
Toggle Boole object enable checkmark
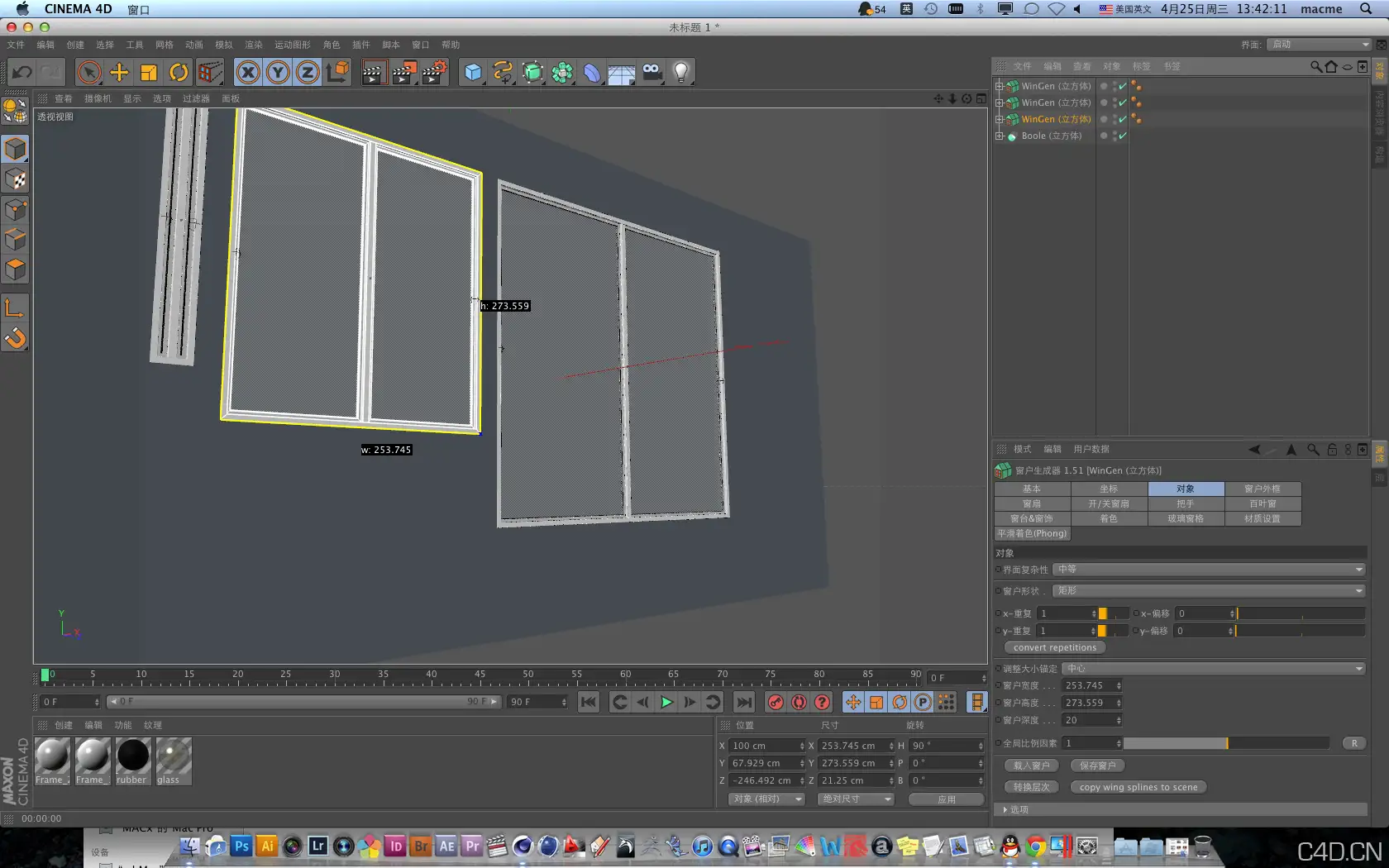[1122, 136]
